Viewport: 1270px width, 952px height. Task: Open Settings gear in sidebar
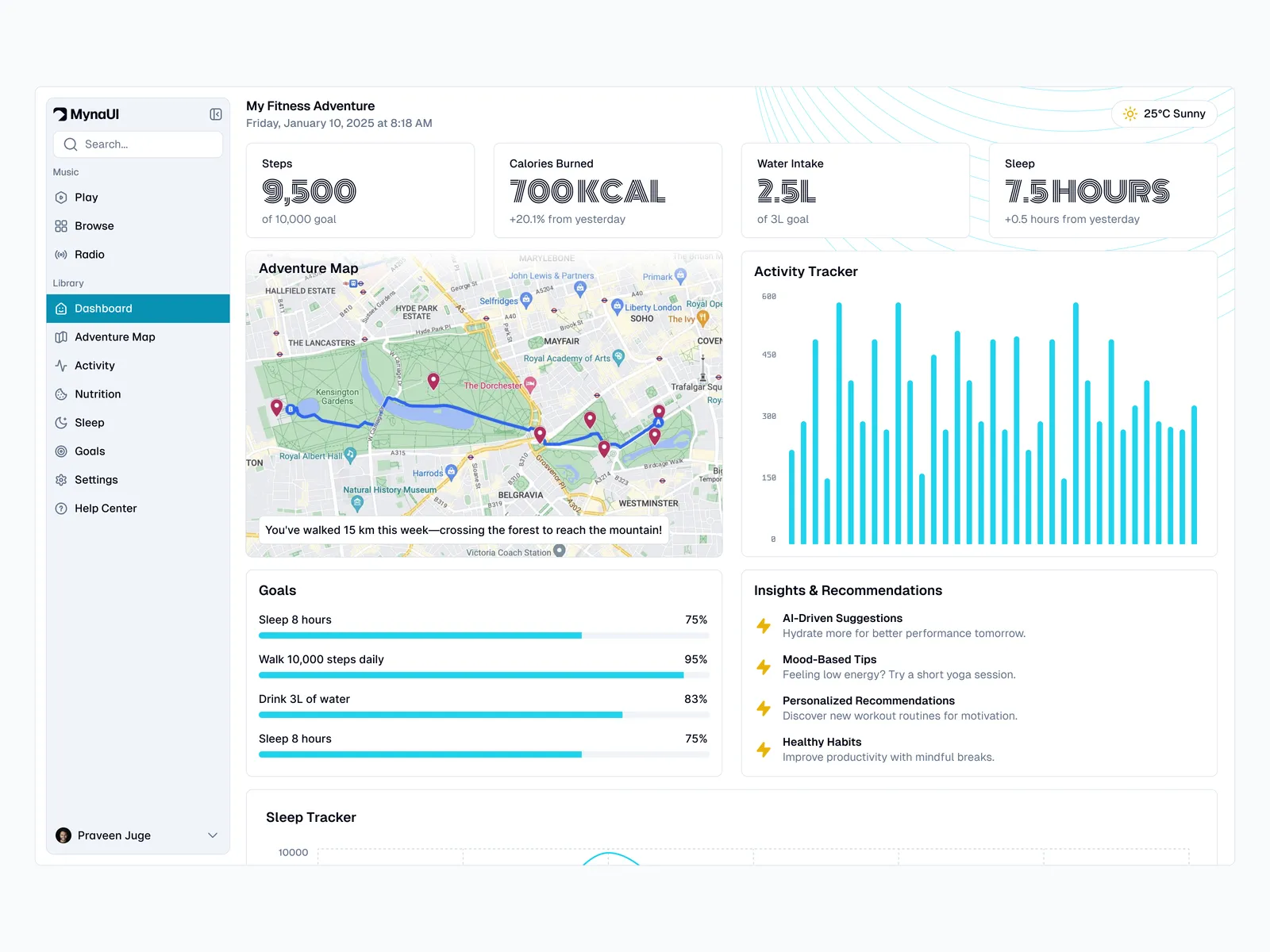tap(61, 480)
